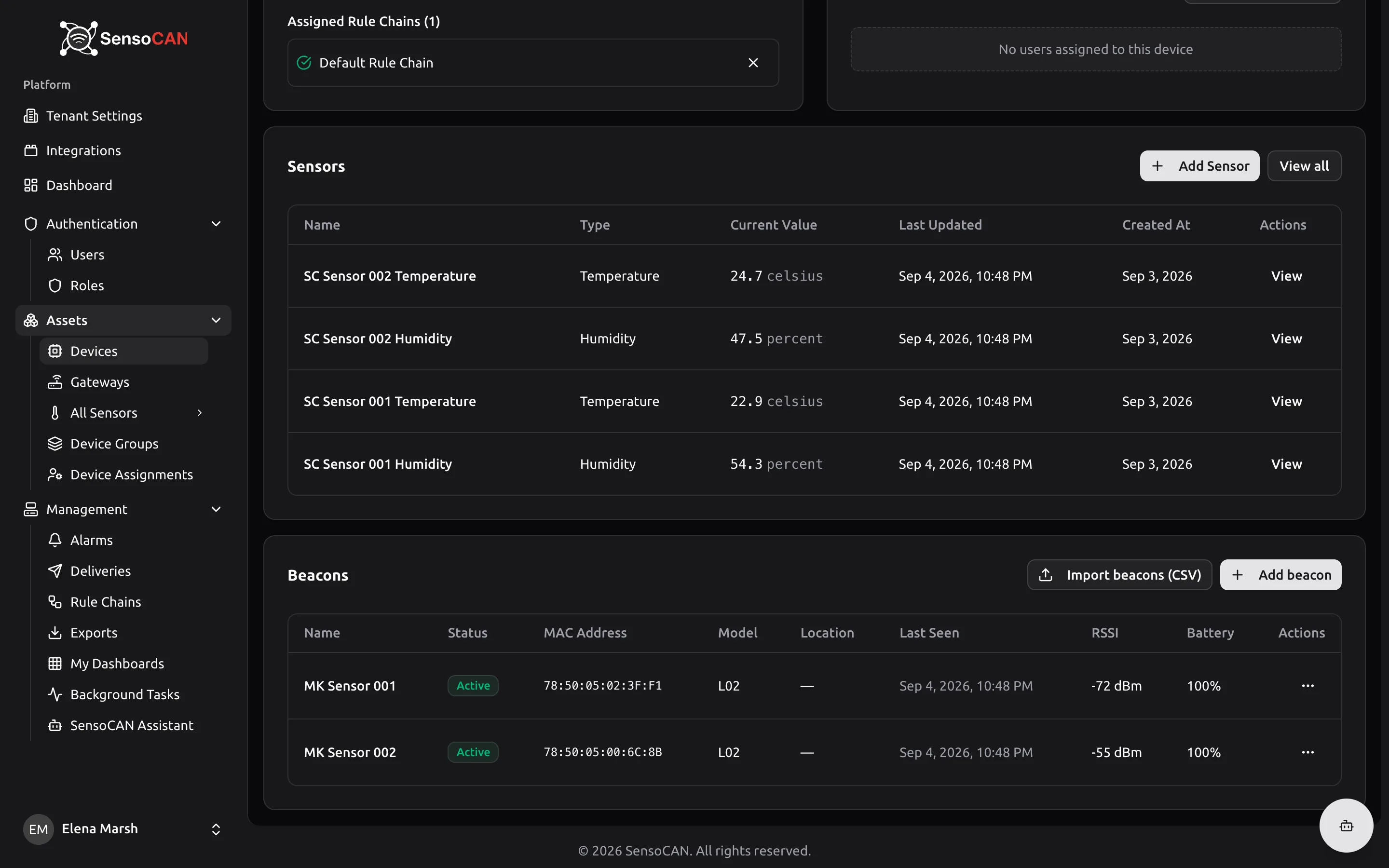Collapse the Management section chevron
Screen dimensions: 1389x868
pos(216,509)
